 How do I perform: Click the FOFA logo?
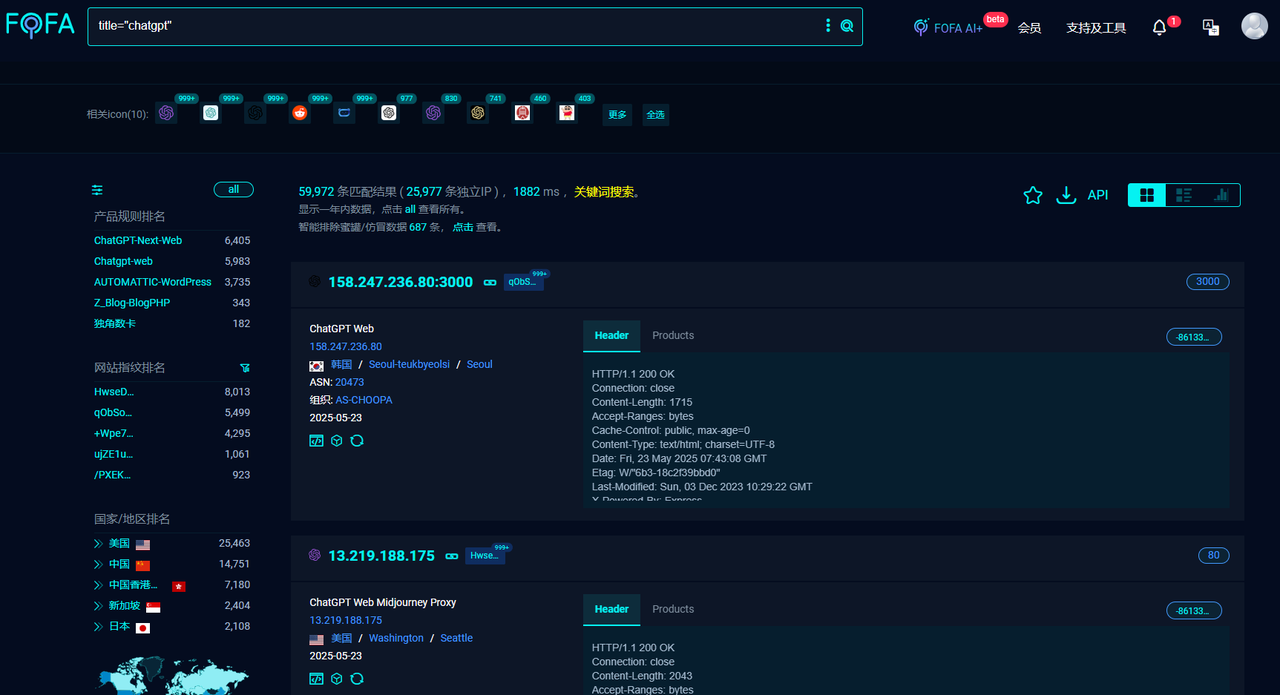tap(40, 25)
